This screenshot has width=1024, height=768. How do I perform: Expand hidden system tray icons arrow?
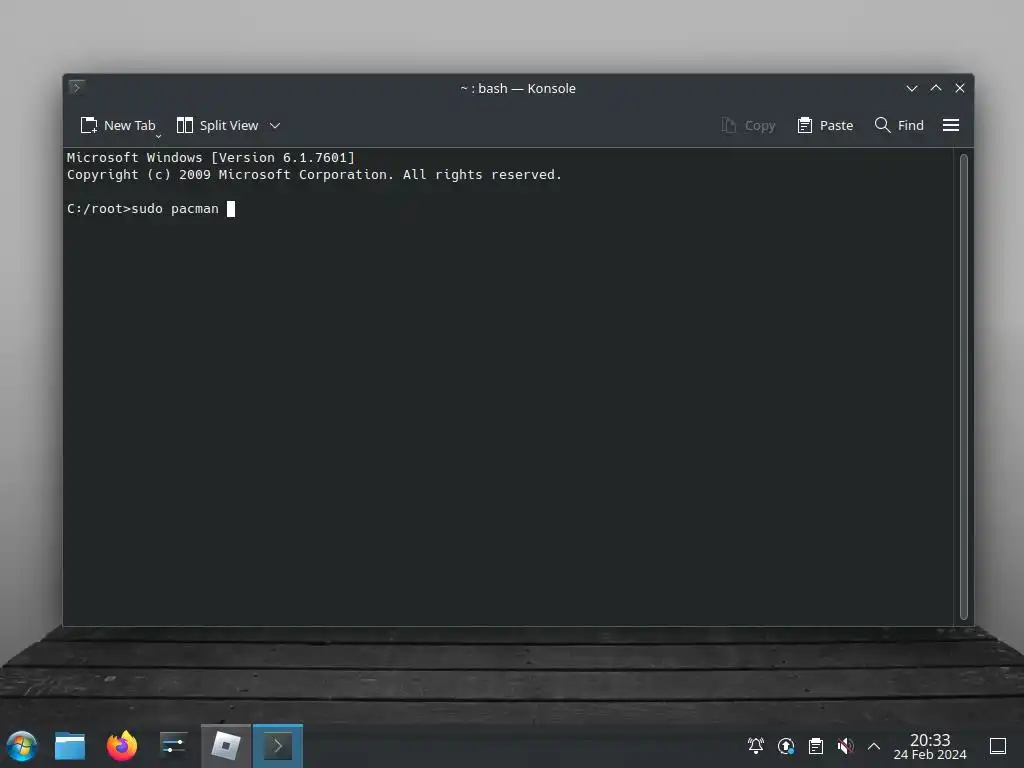point(874,746)
